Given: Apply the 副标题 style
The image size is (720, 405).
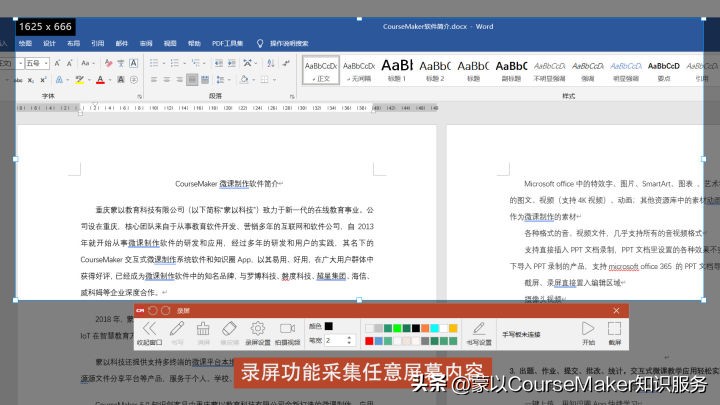Looking at the screenshot, I should point(511,70).
